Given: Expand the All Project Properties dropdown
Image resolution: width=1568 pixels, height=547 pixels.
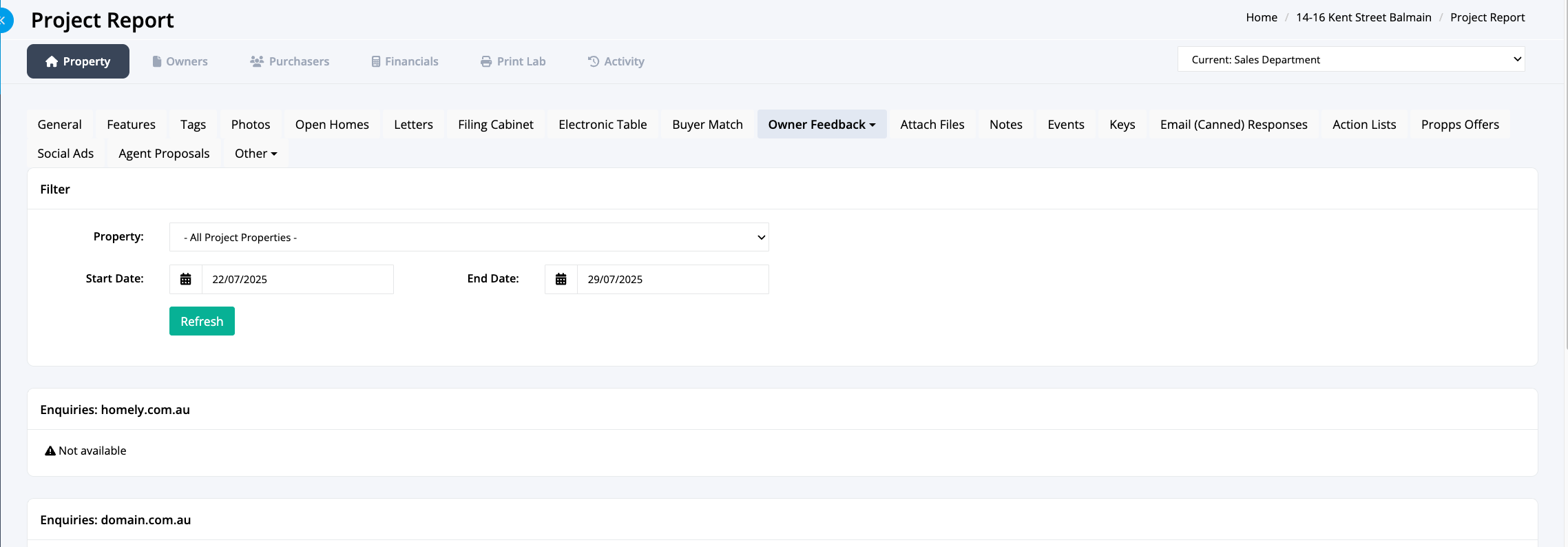Looking at the screenshot, I should (469, 237).
